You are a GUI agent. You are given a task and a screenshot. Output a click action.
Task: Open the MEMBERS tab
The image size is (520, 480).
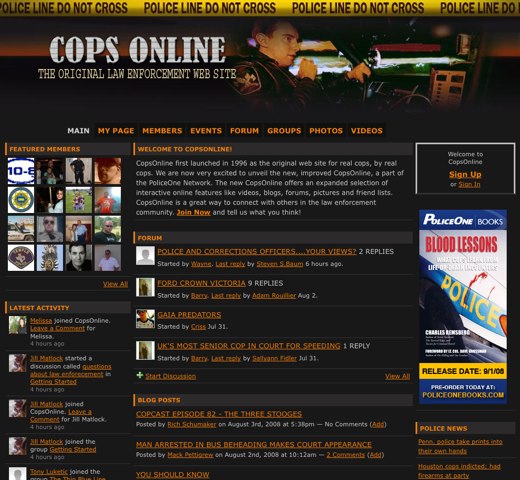coord(162,131)
